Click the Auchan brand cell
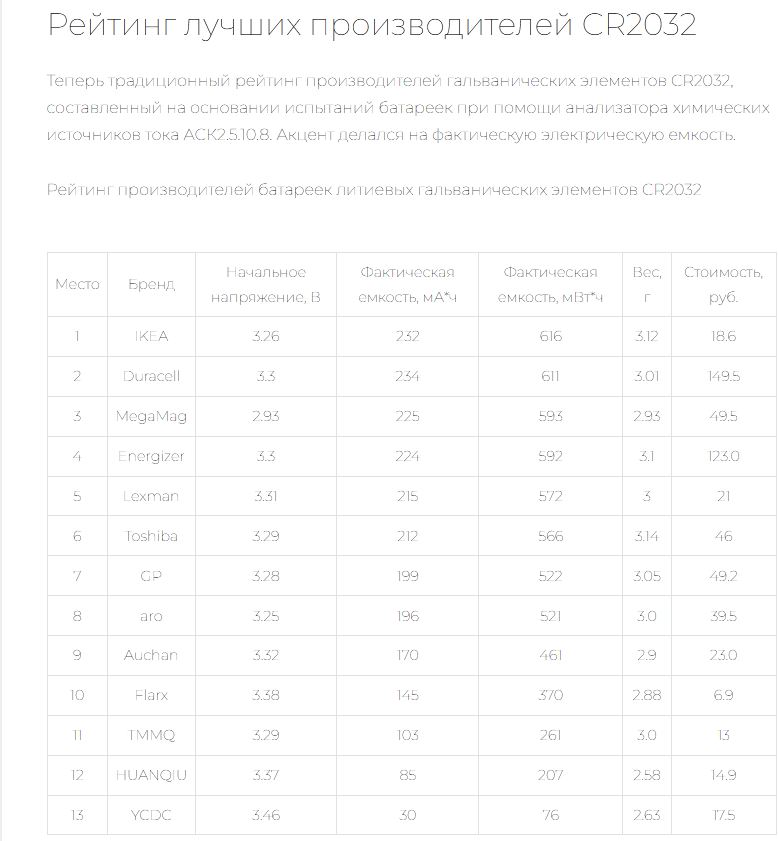 click(x=151, y=655)
